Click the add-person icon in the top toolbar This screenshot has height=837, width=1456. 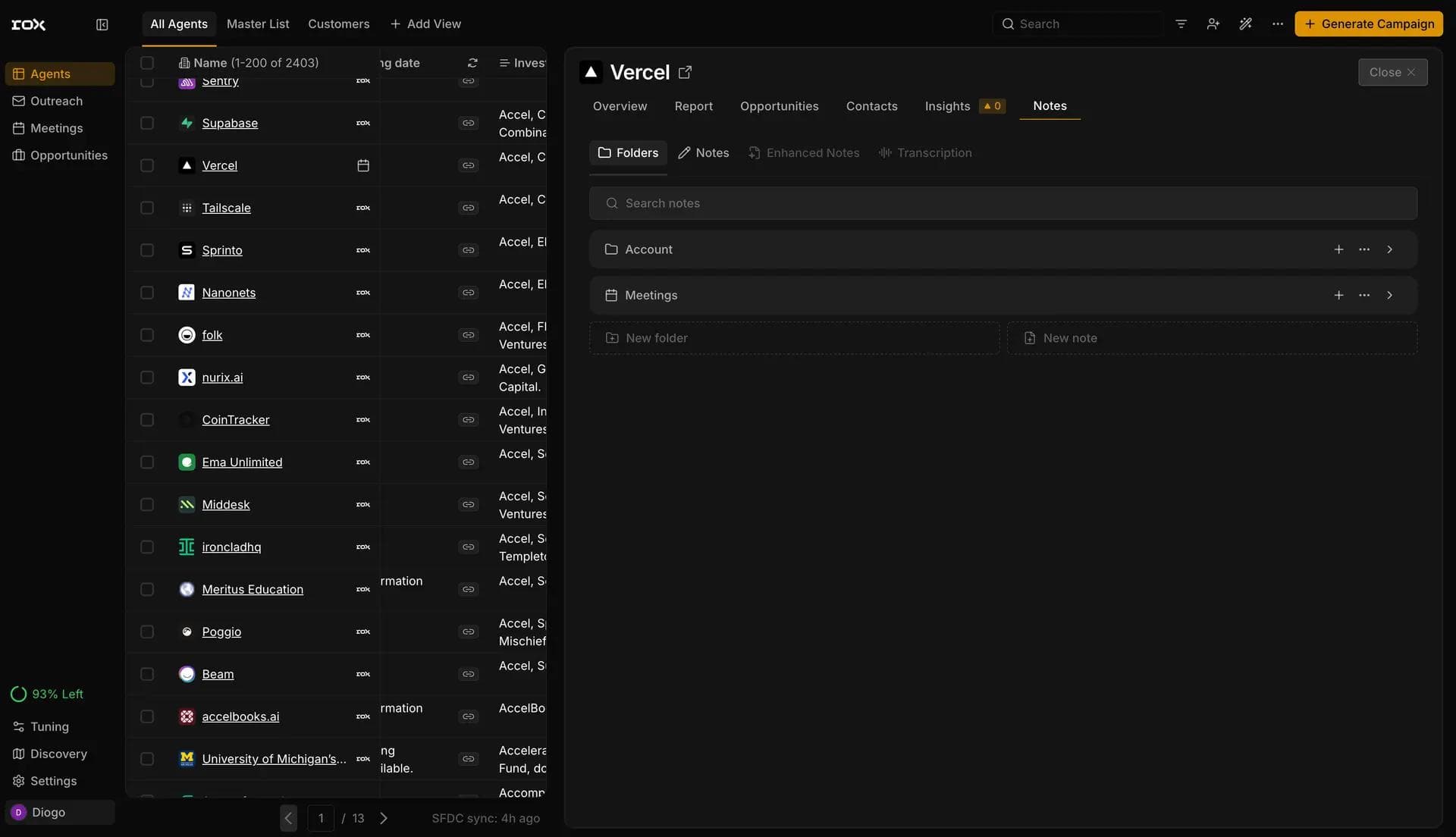coord(1212,24)
